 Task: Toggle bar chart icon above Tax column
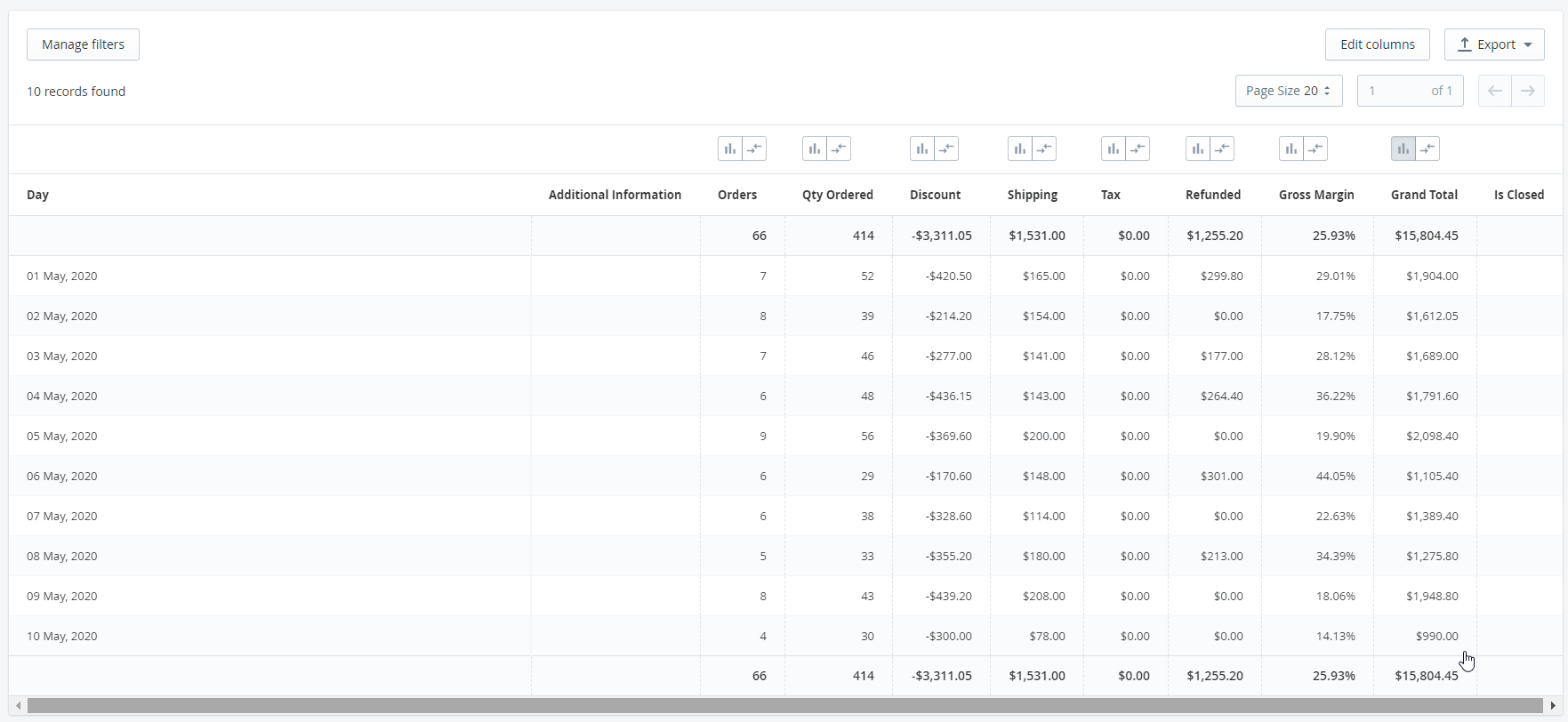1114,149
